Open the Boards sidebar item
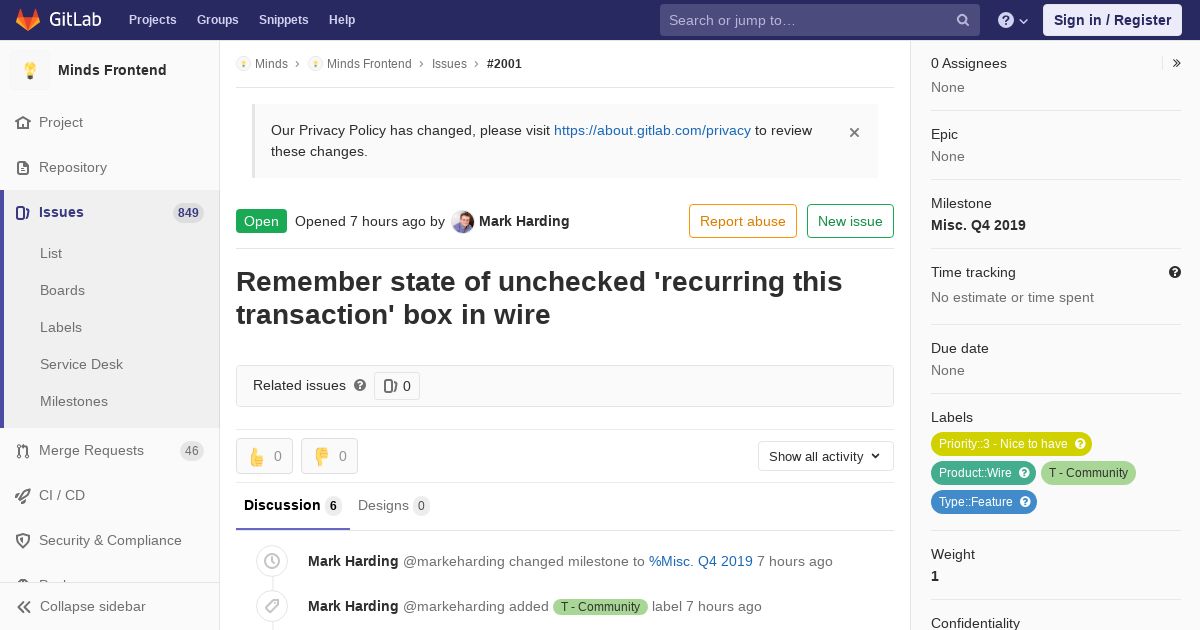The image size is (1200, 630). [x=62, y=291]
